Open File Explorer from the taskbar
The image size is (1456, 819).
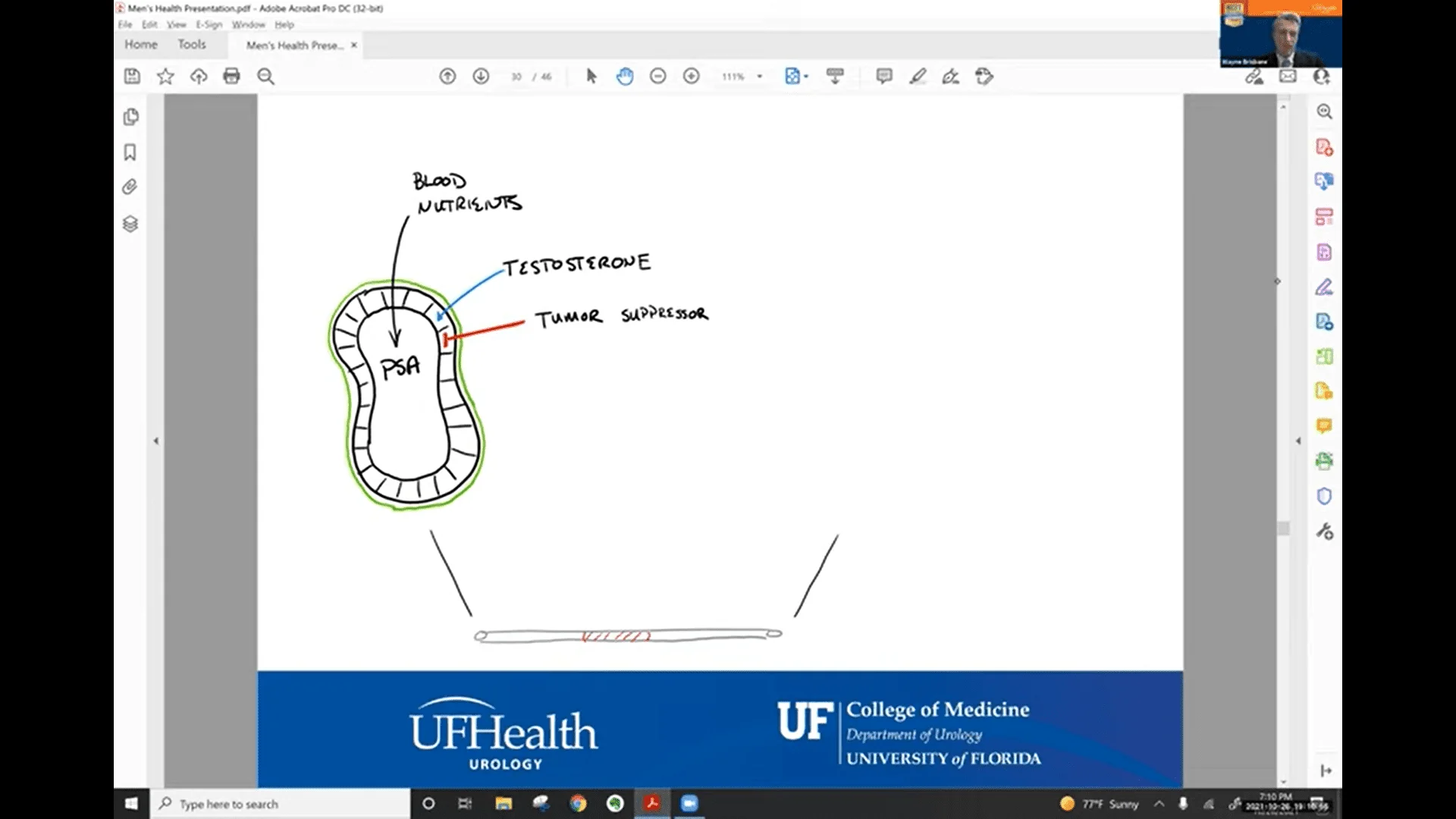[x=504, y=803]
